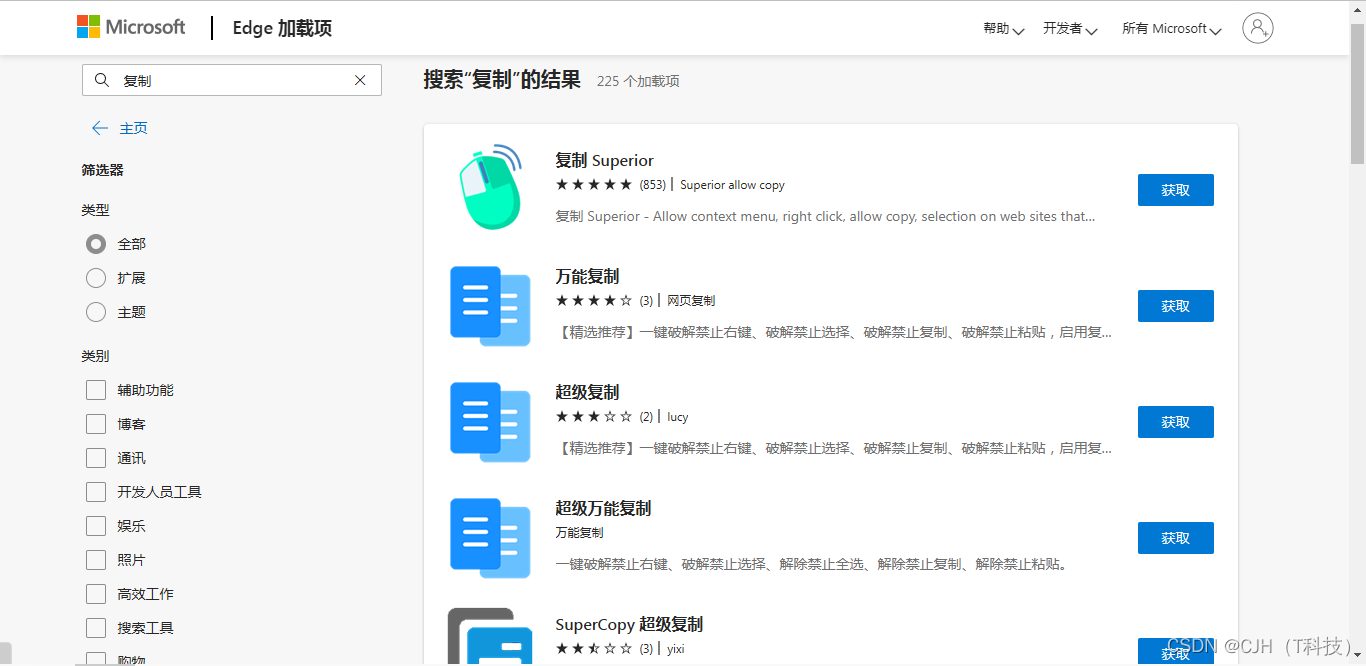
Task: Check the 搜索工具 category checkbox
Action: (96, 628)
